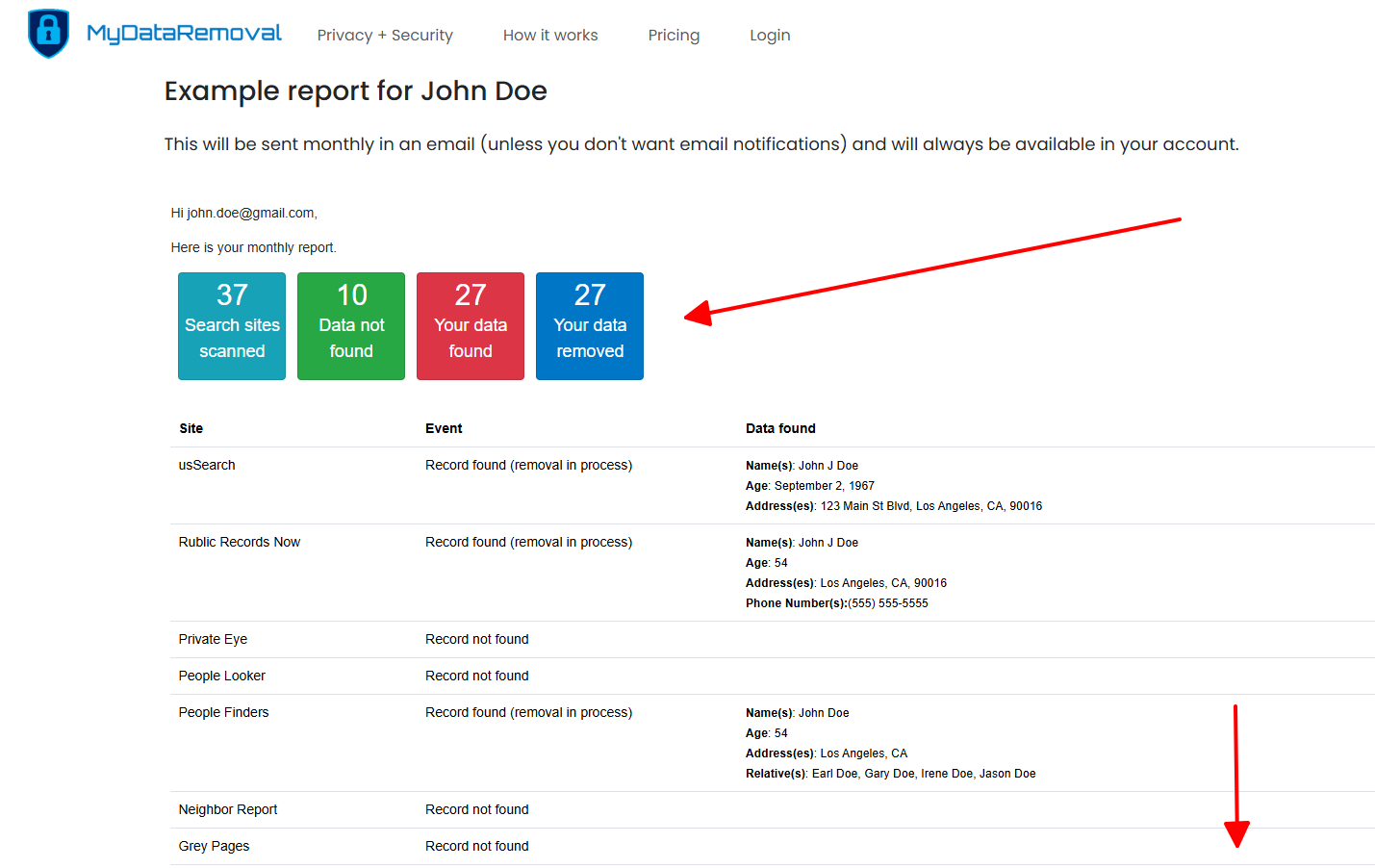Go to How it works page
Screen dimensions: 1375x868
pyautogui.click(x=550, y=36)
